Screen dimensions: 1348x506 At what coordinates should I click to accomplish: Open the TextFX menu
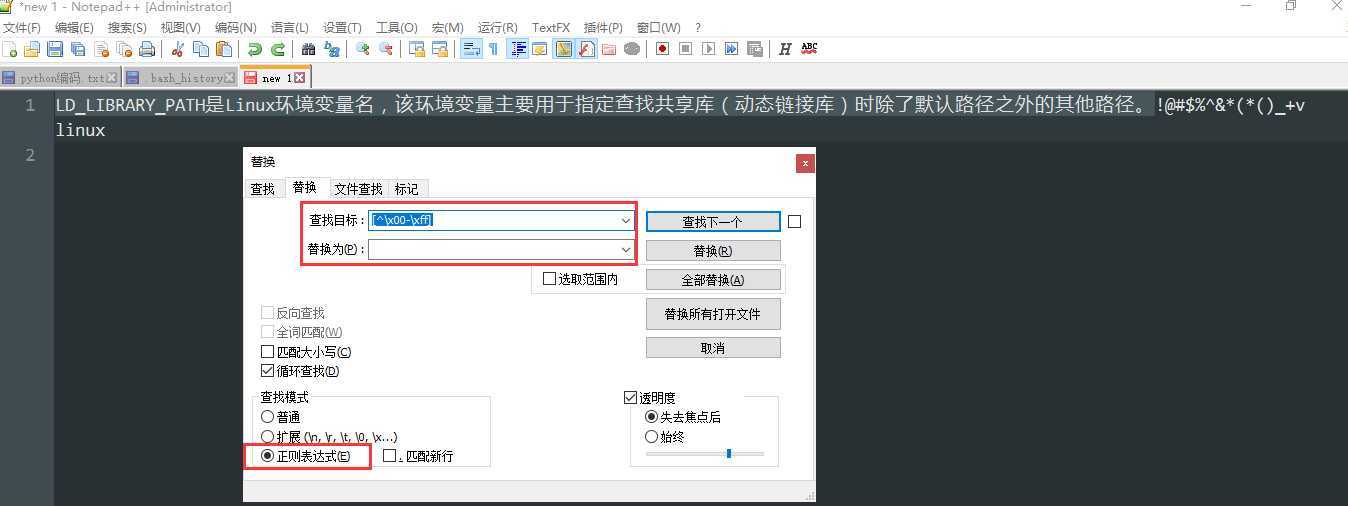551,27
